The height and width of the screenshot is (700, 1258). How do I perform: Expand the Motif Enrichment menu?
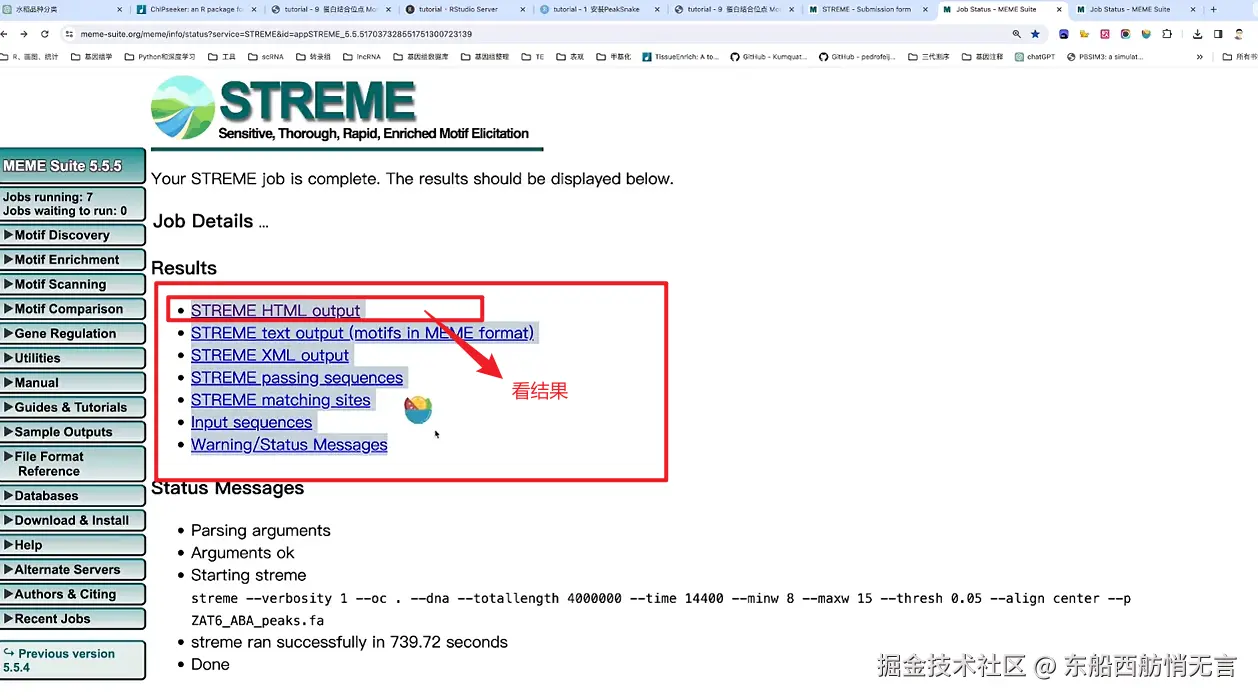coord(72,260)
